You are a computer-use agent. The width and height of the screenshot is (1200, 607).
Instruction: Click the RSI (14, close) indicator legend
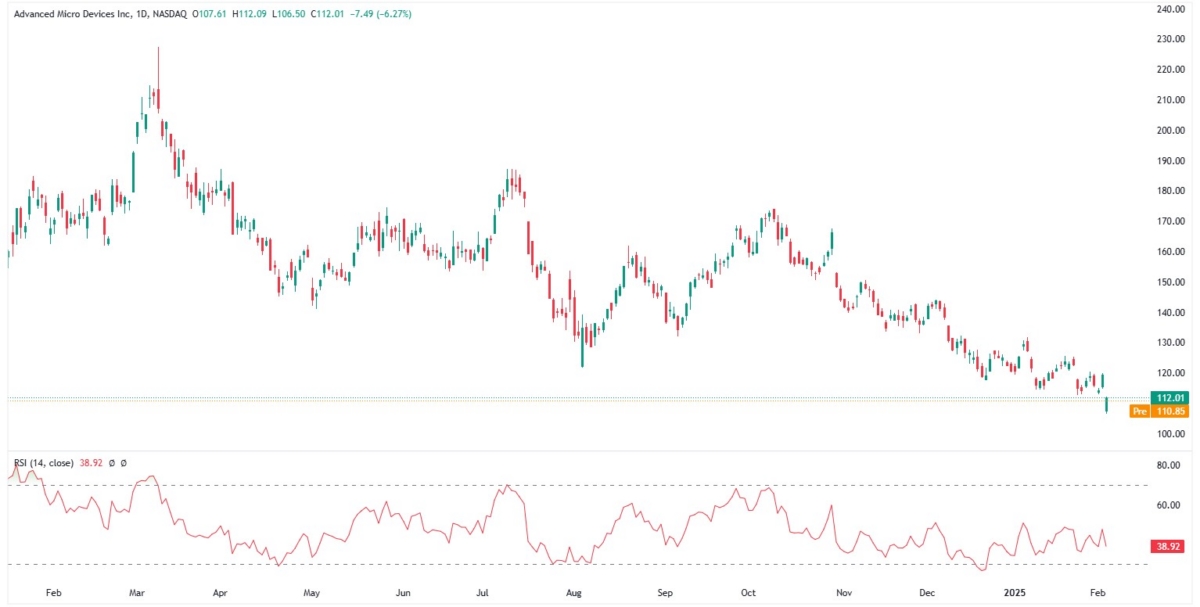[41, 465]
